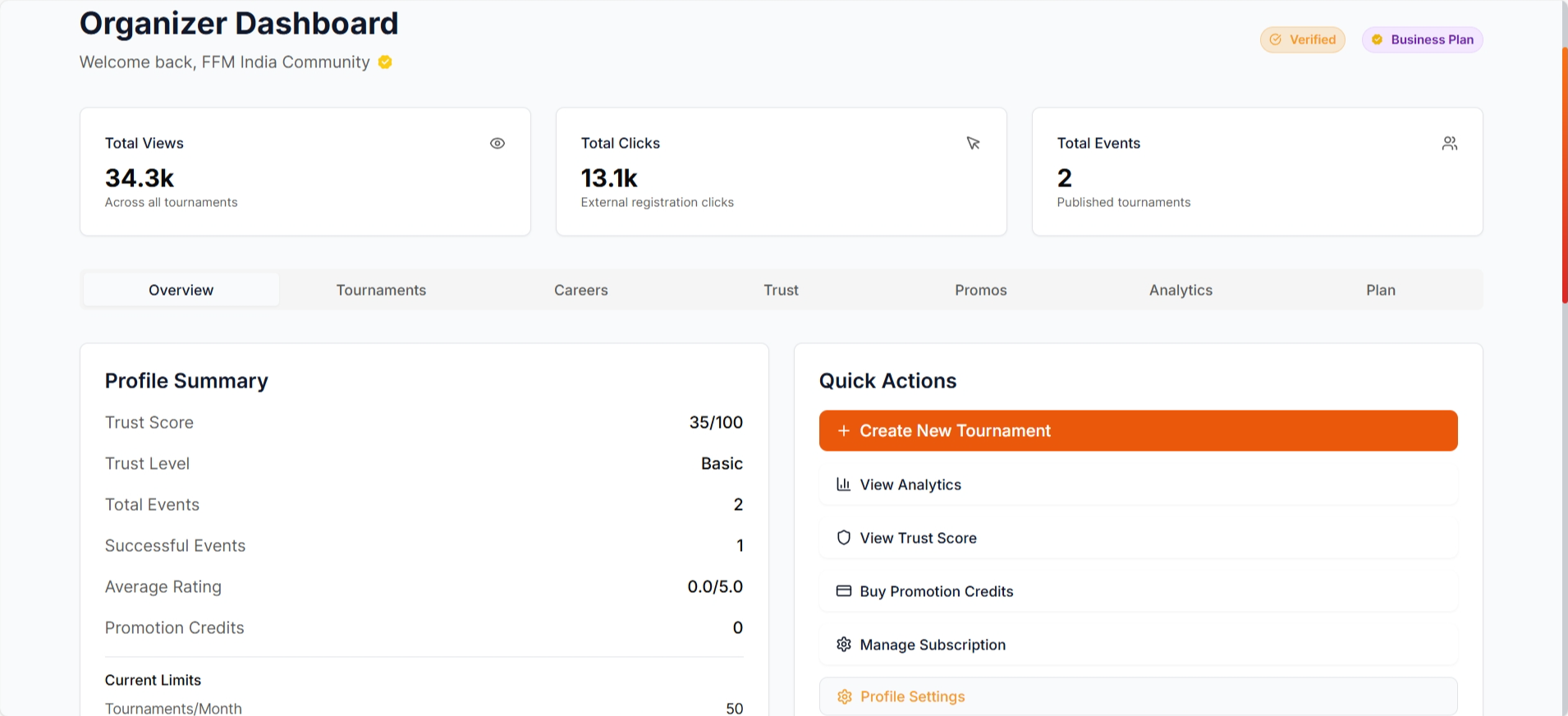Click the External registration clicks caption
This screenshot has height=716, width=1568.
pos(658,202)
